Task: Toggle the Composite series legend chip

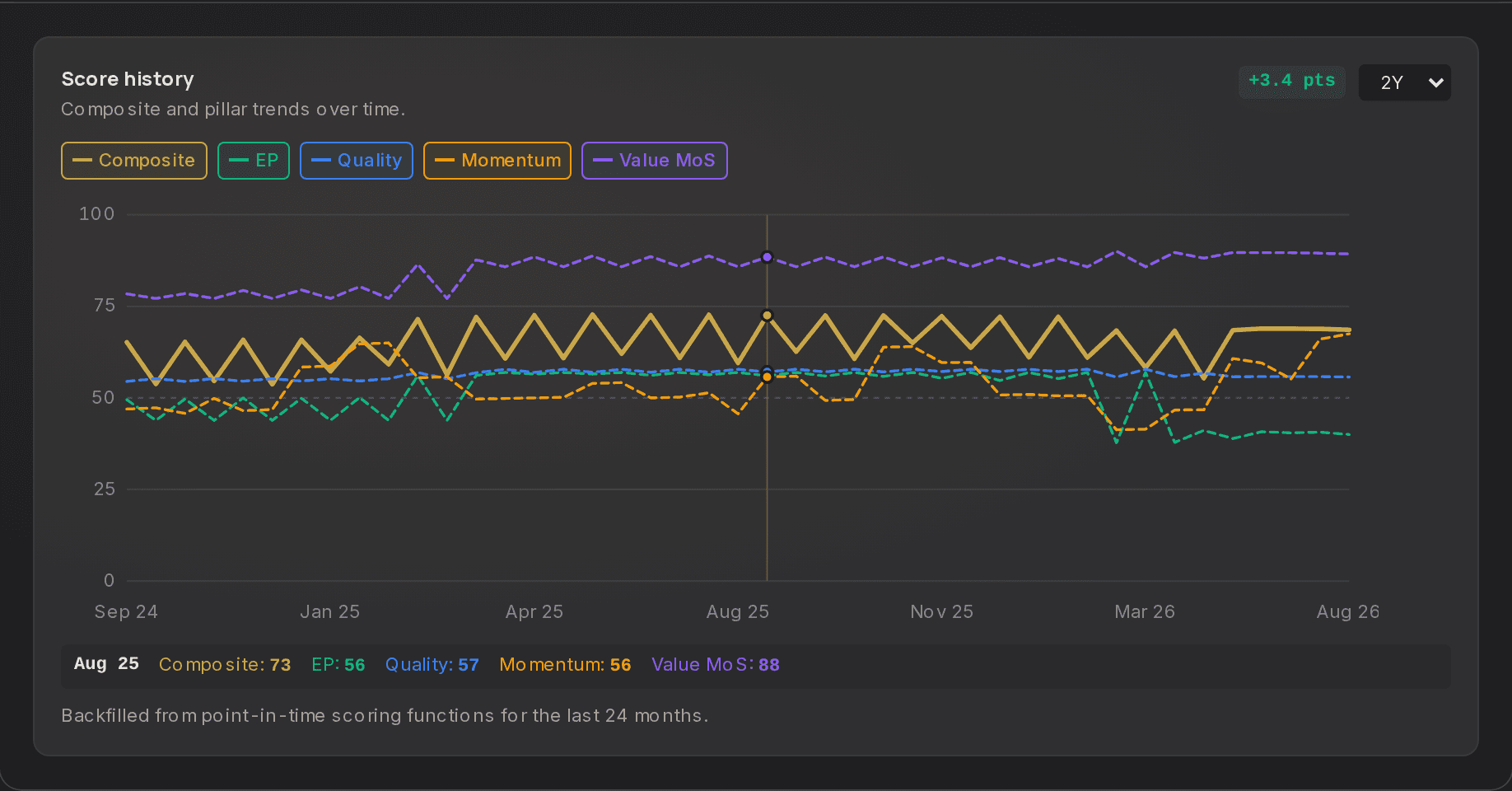Action: 134,161
